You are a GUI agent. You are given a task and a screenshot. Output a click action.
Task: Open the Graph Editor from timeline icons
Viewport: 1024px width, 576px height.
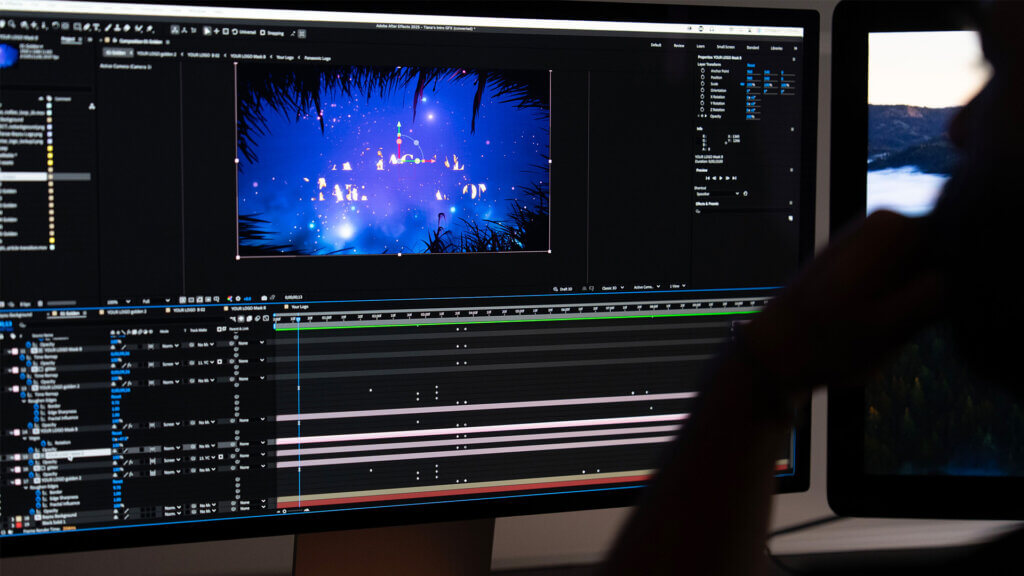(266, 318)
